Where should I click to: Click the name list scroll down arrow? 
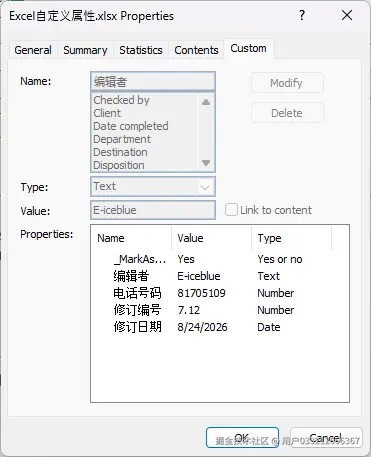pyautogui.click(x=206, y=163)
